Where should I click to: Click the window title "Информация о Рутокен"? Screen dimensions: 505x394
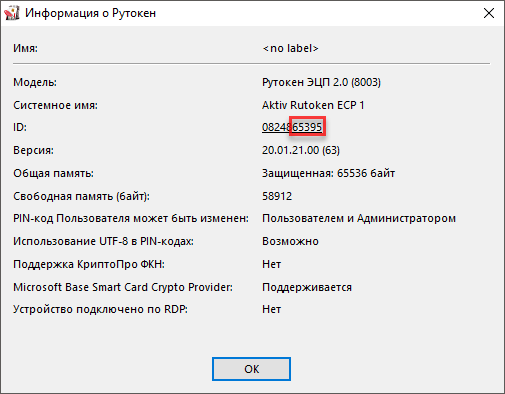pos(91,13)
